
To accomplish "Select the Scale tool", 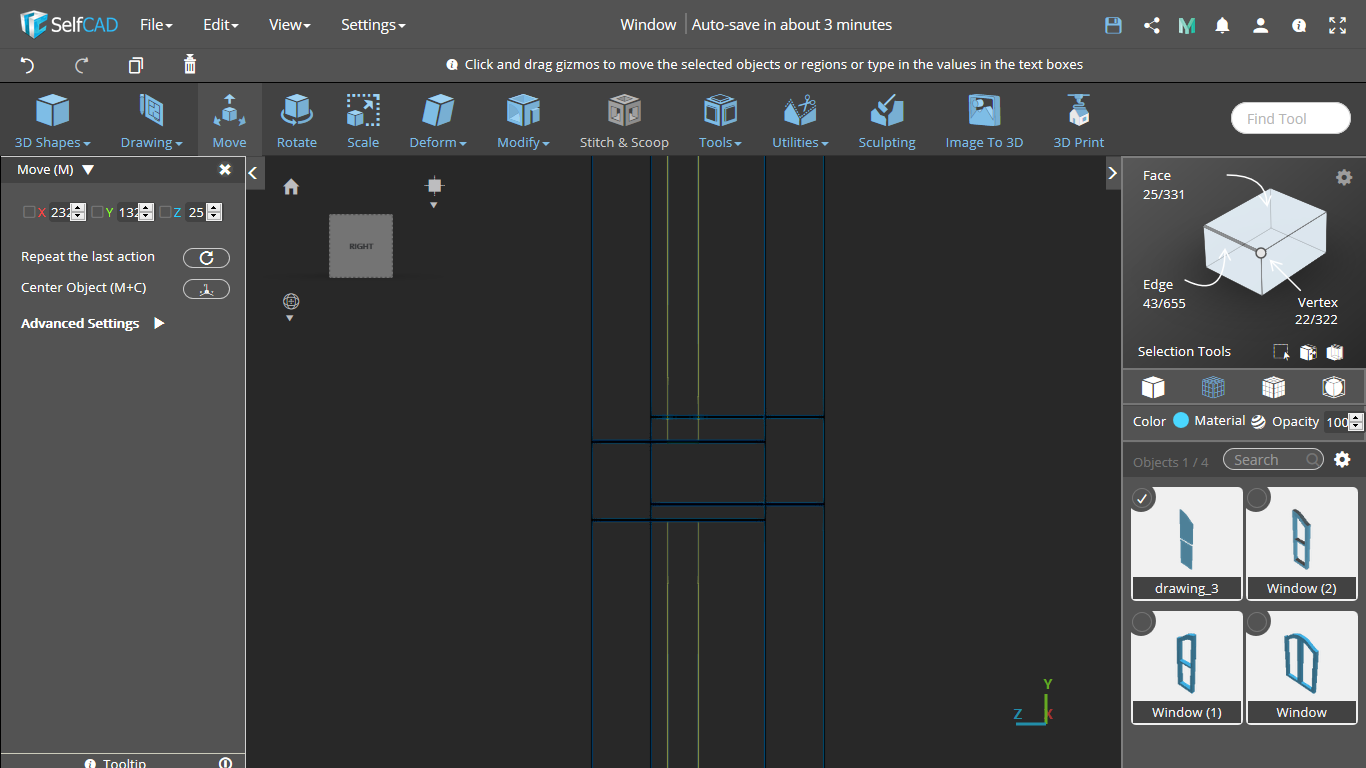I will (363, 120).
